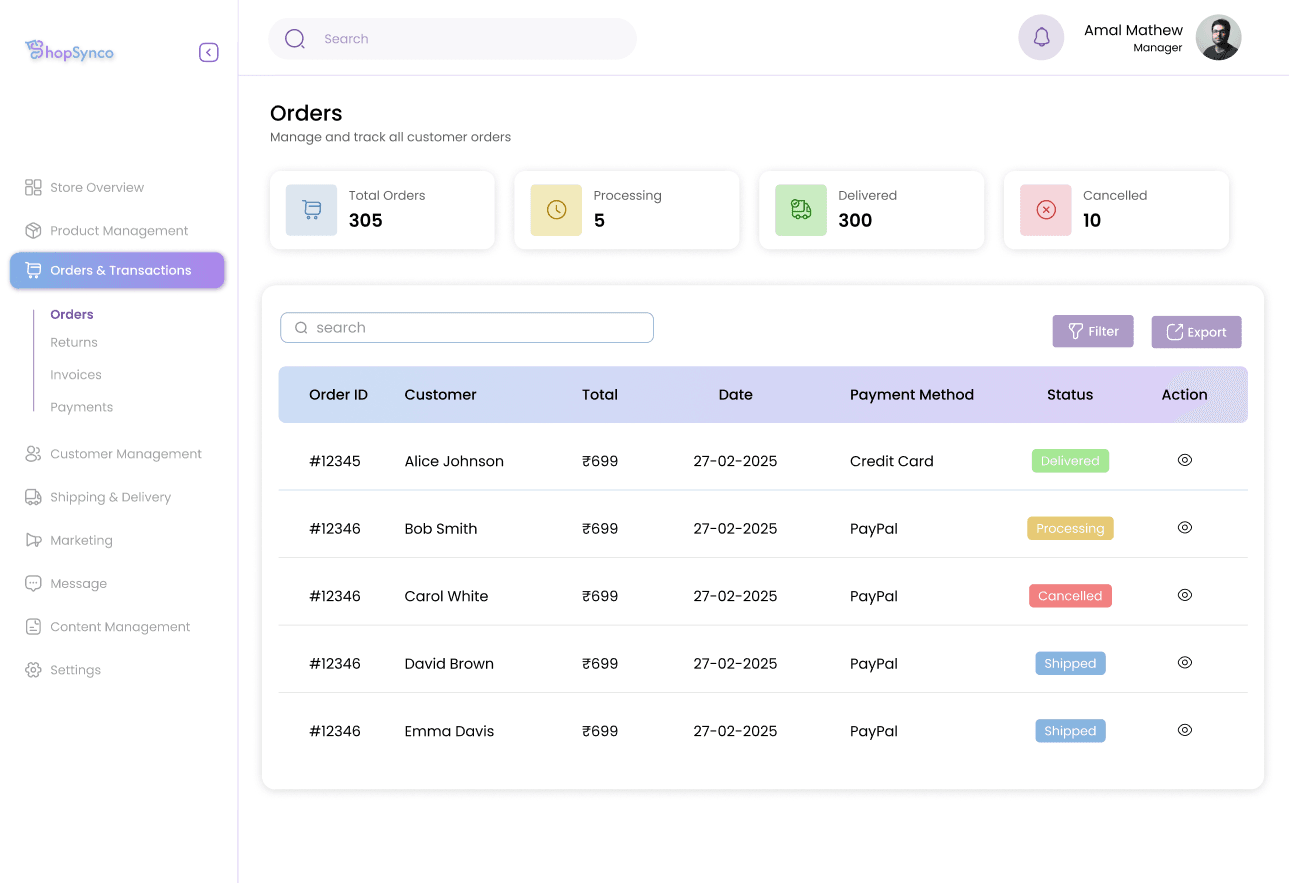Click the Message chat bubble icon
This screenshot has width=1289, height=883.
point(33,583)
